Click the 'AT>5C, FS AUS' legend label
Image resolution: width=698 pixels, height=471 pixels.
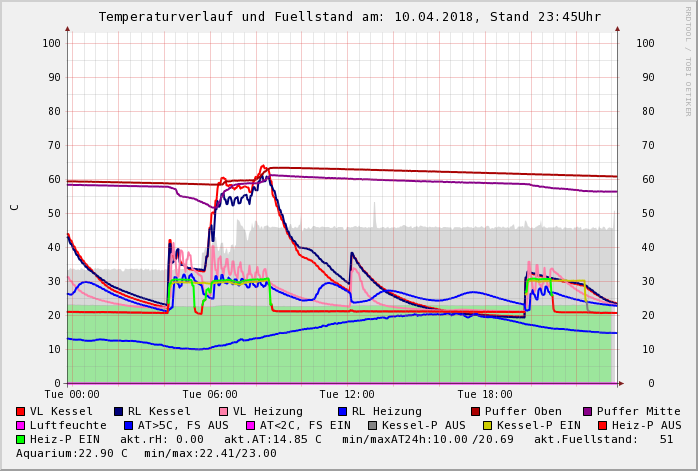coord(183,425)
